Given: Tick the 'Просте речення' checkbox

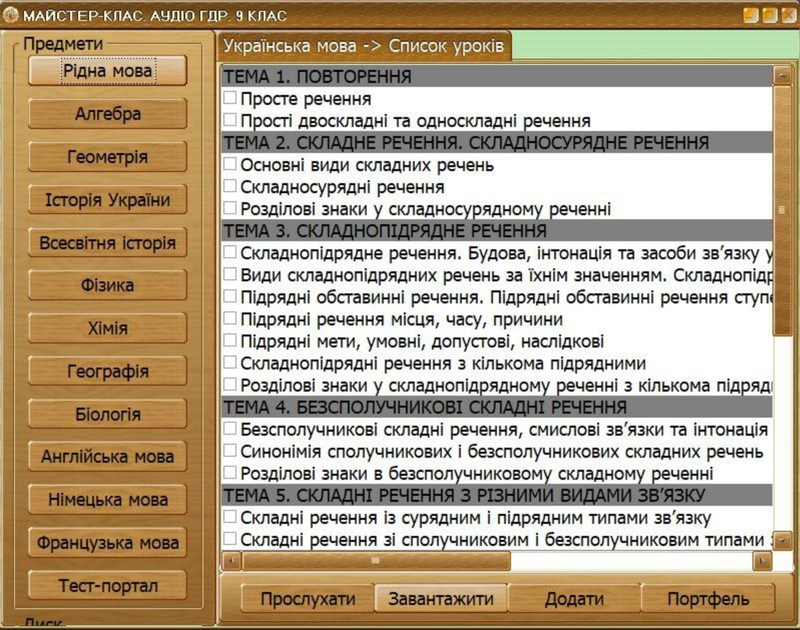Looking at the screenshot, I should 230,99.
